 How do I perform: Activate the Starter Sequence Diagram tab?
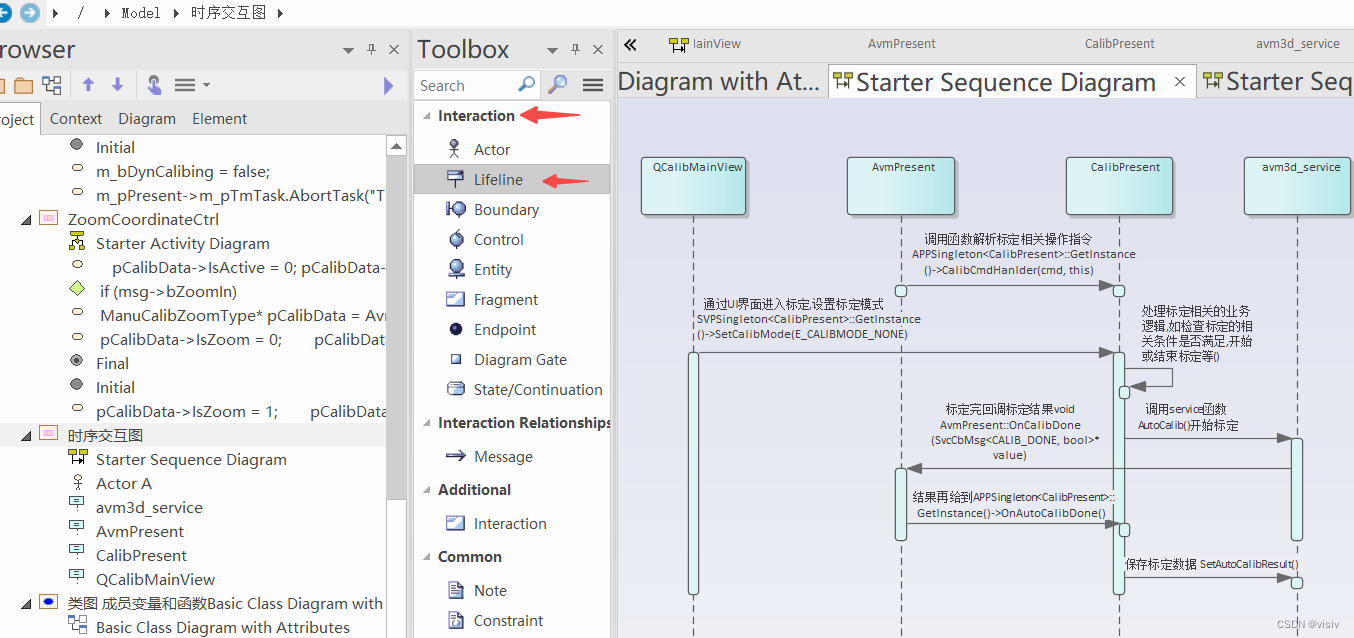tap(1005, 82)
